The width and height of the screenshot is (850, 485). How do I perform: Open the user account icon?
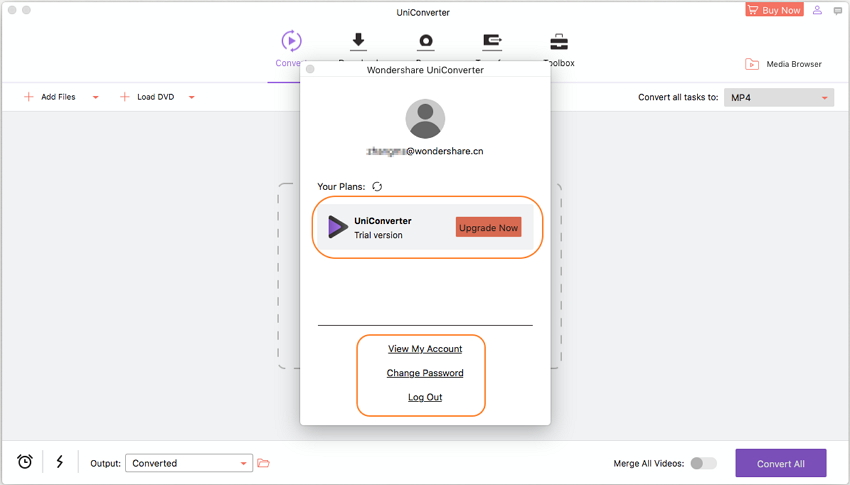click(817, 10)
